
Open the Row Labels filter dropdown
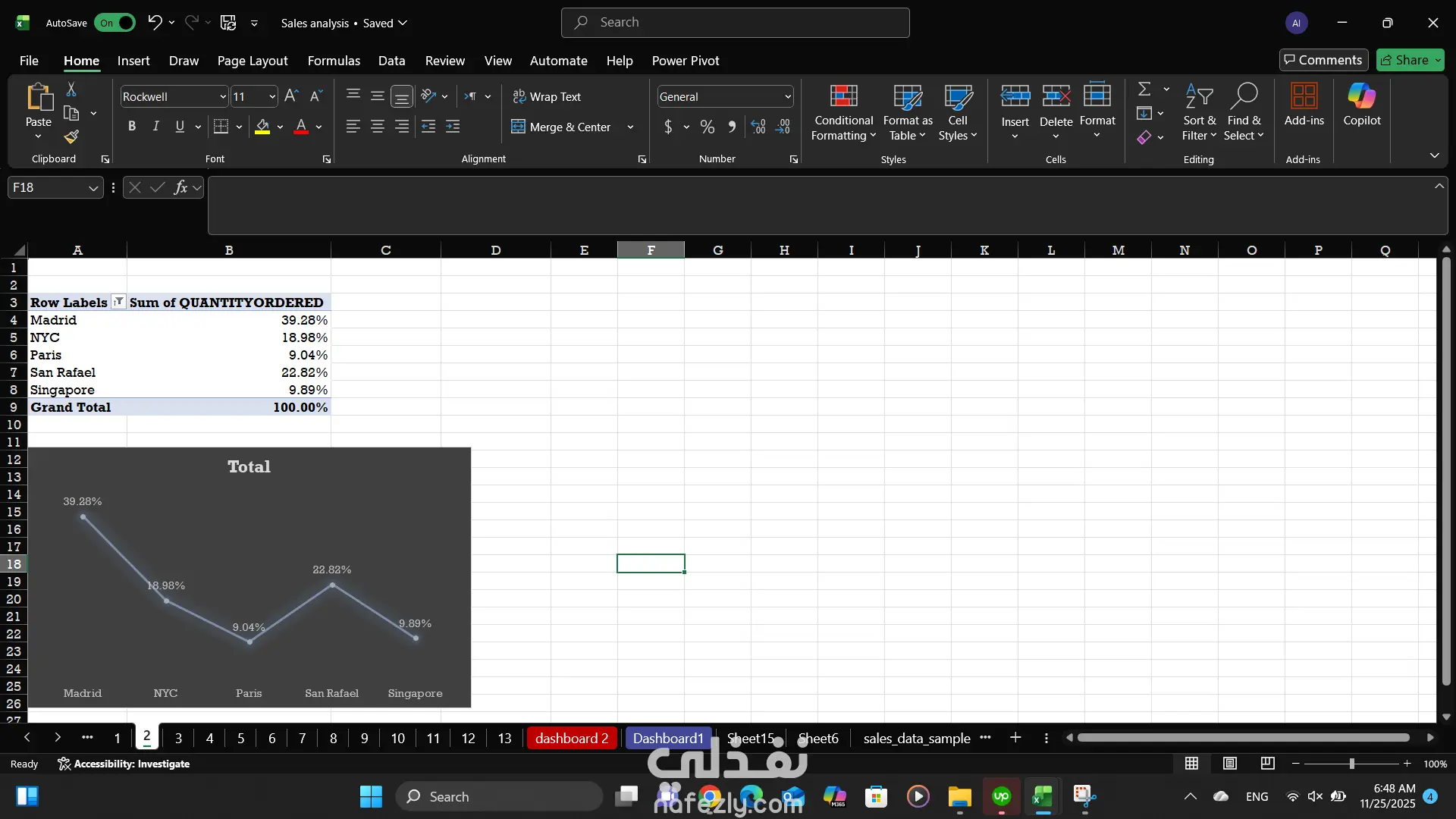click(x=118, y=302)
